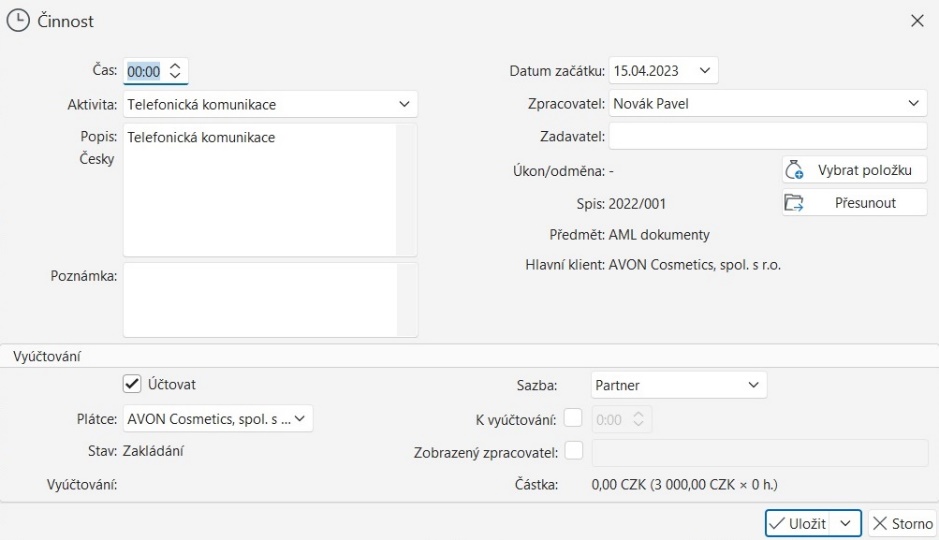The height and width of the screenshot is (540, 939).
Task: Click the clock icon beside Činnost title
Action: (18, 20)
